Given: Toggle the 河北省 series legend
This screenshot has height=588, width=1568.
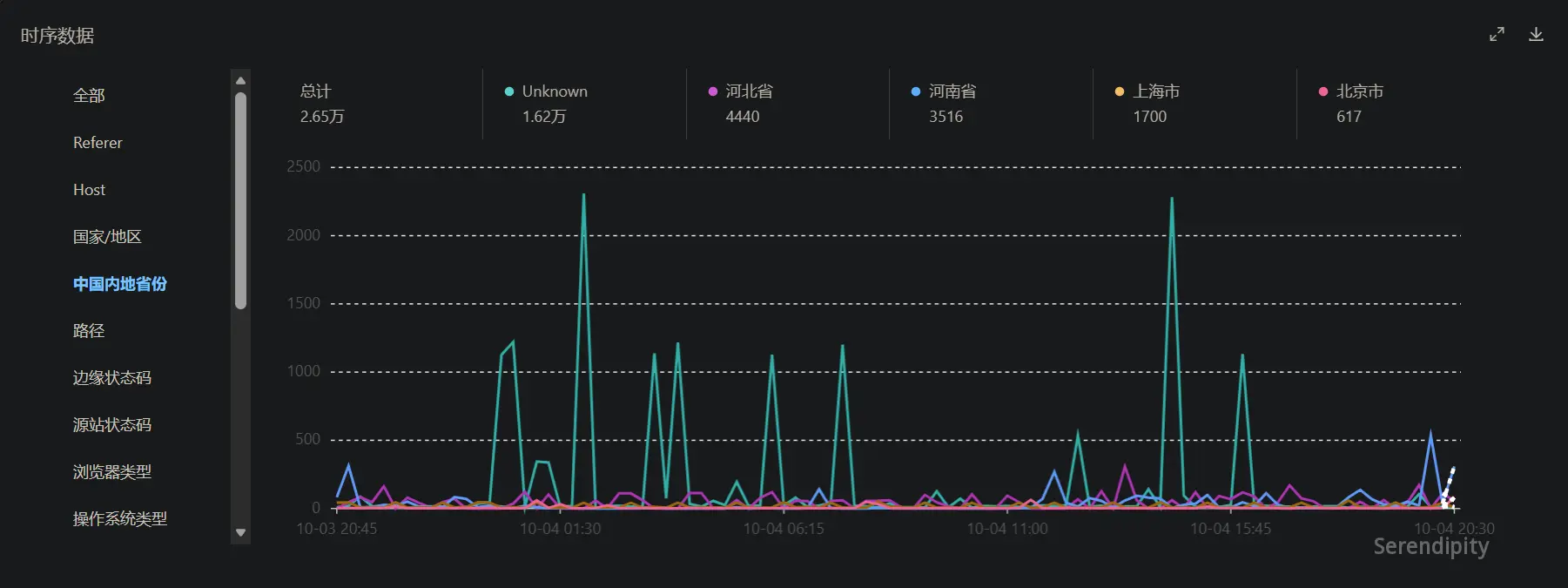Looking at the screenshot, I should [x=740, y=91].
